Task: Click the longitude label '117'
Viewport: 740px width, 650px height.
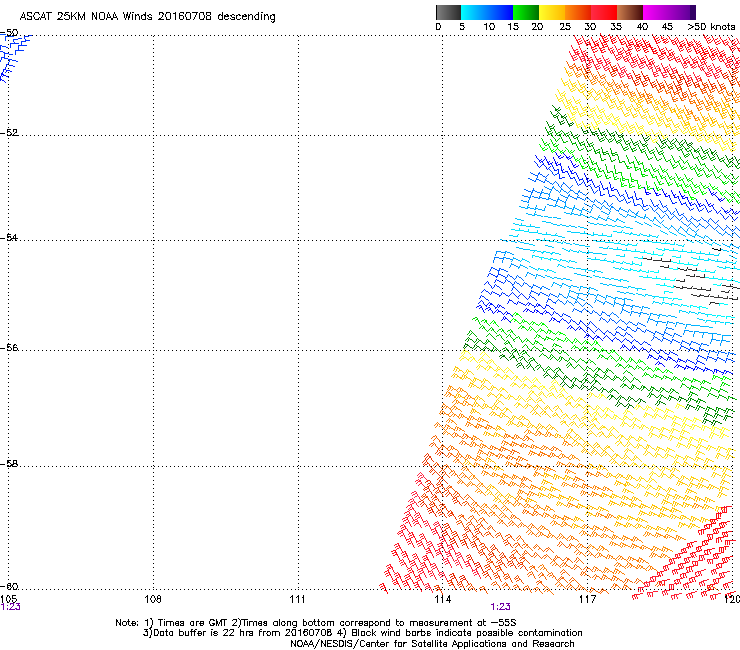Action: click(x=588, y=599)
